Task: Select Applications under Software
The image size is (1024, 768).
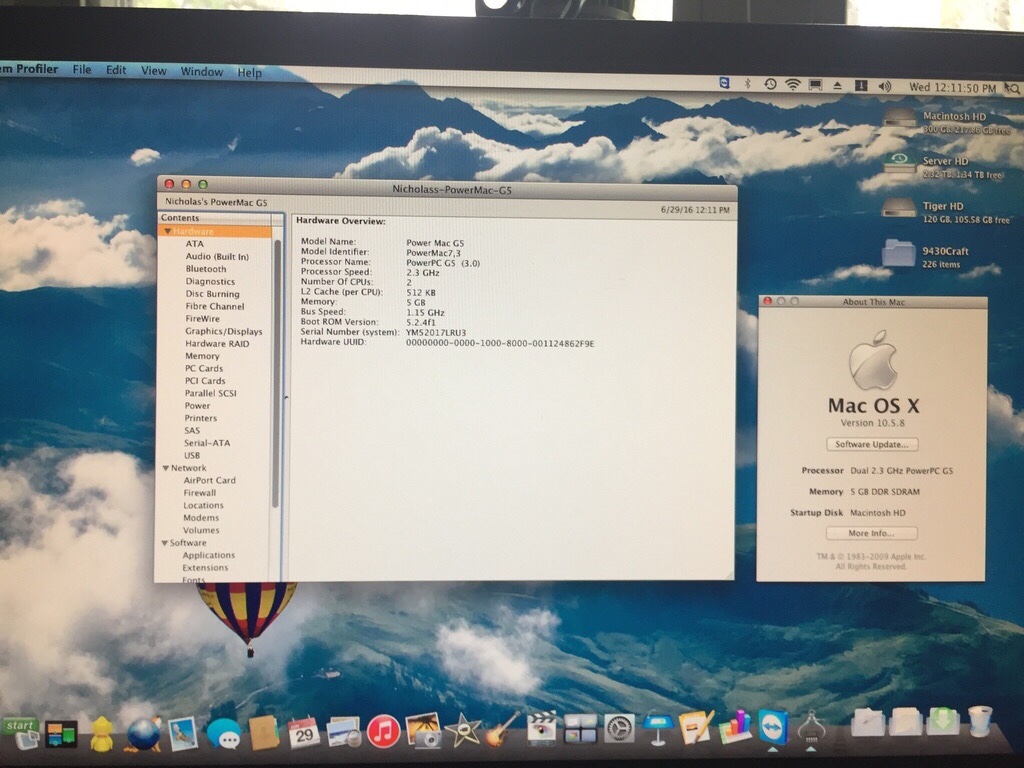Action: (x=208, y=555)
